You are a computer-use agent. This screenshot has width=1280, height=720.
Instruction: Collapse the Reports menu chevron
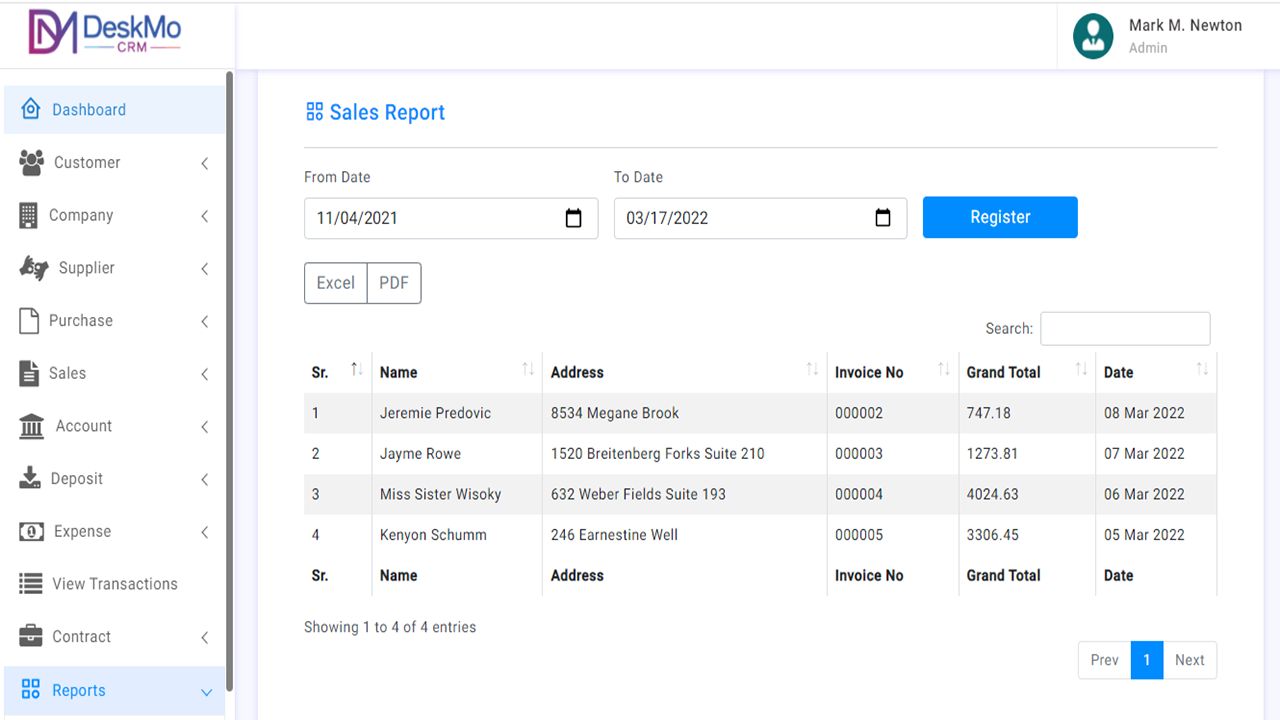click(x=206, y=692)
